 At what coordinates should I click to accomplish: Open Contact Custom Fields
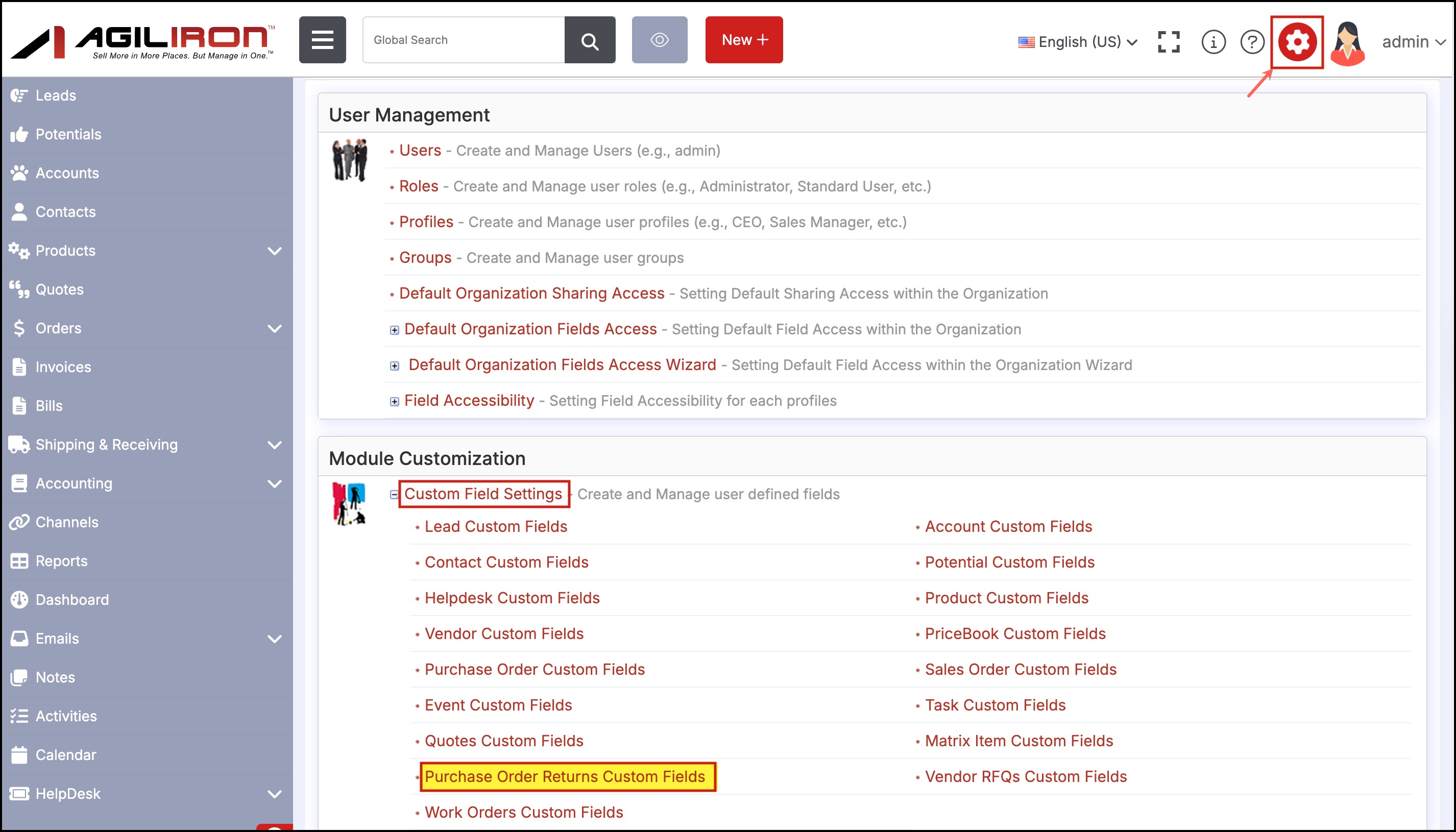506,562
